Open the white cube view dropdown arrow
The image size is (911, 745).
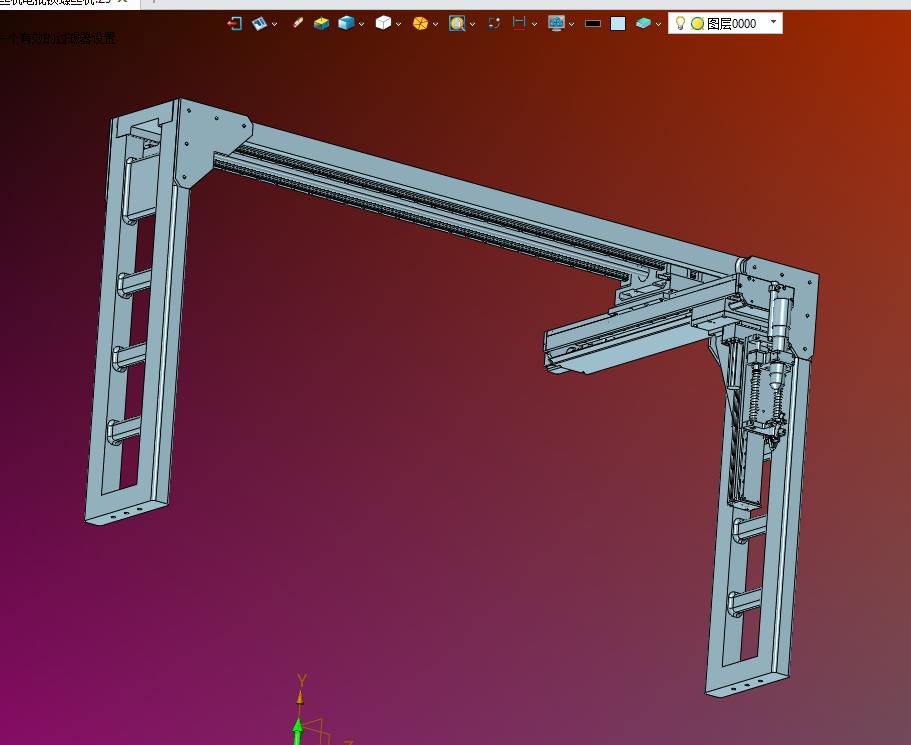[399, 24]
